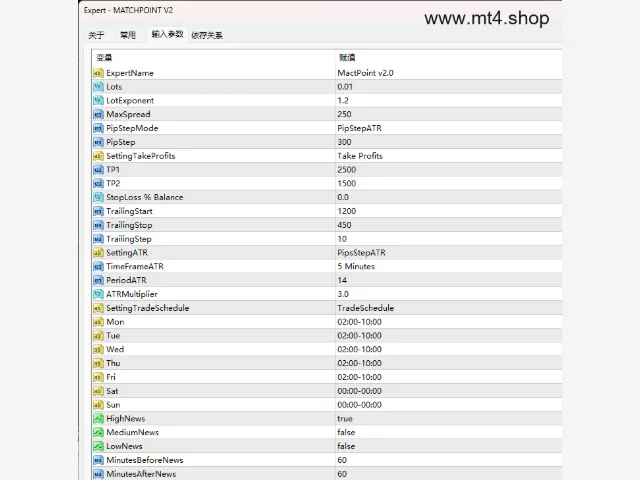The image size is (640, 480).
Task: Click the string icon beside ExpertName
Action: 98,73
